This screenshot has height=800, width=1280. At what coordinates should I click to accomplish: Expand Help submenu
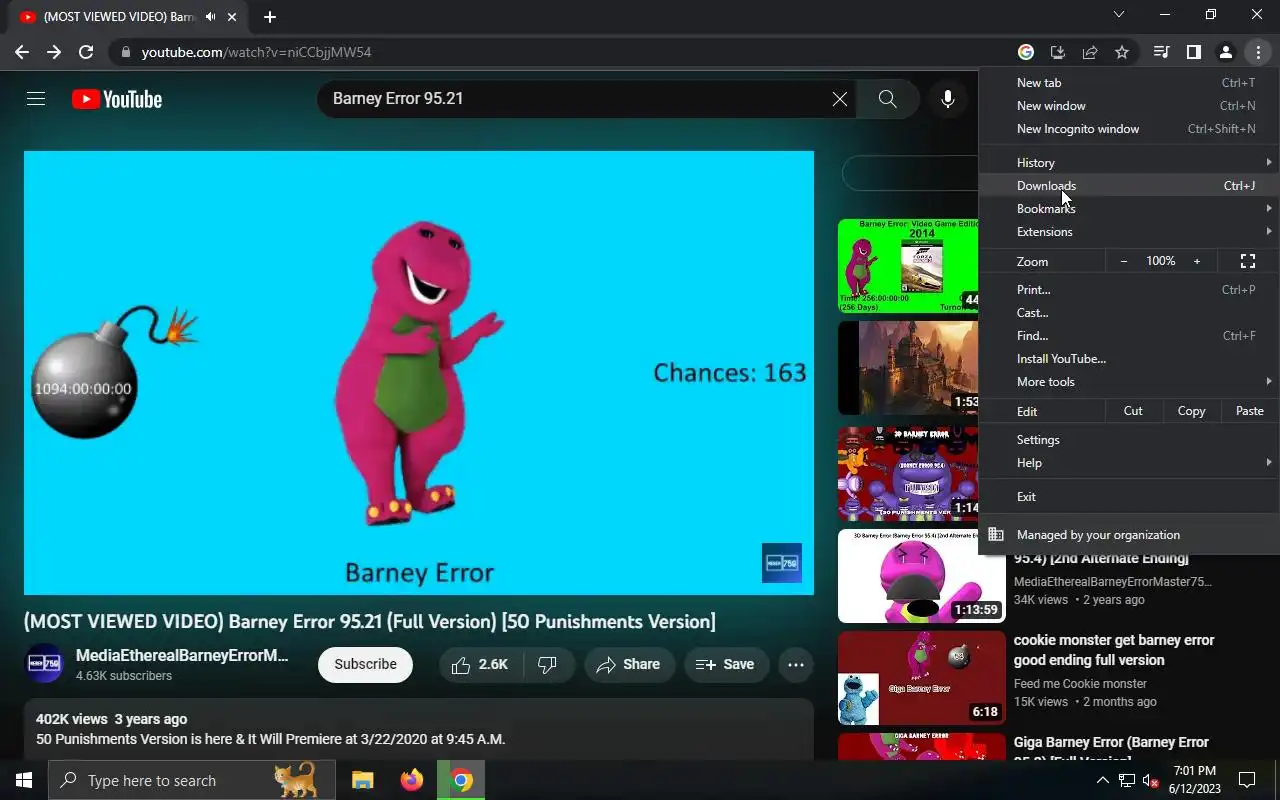point(1129,462)
